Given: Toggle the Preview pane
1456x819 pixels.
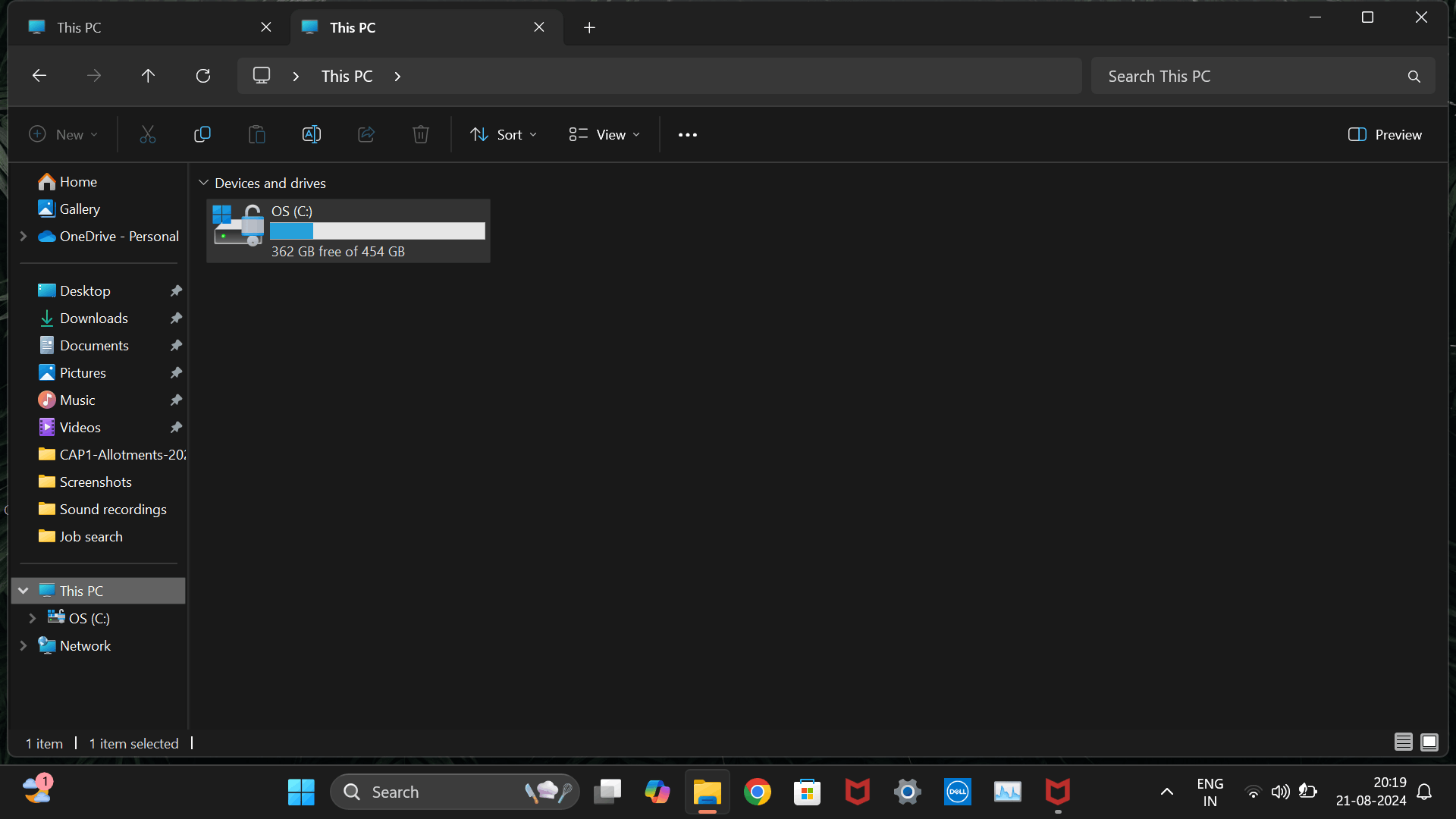Looking at the screenshot, I should pyautogui.click(x=1385, y=135).
